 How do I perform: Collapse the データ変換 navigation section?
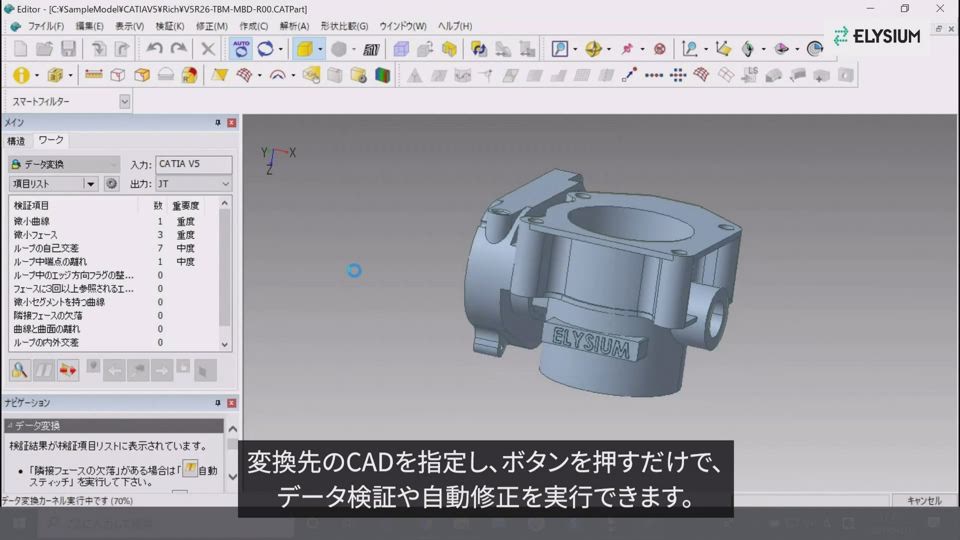[x=9, y=426]
